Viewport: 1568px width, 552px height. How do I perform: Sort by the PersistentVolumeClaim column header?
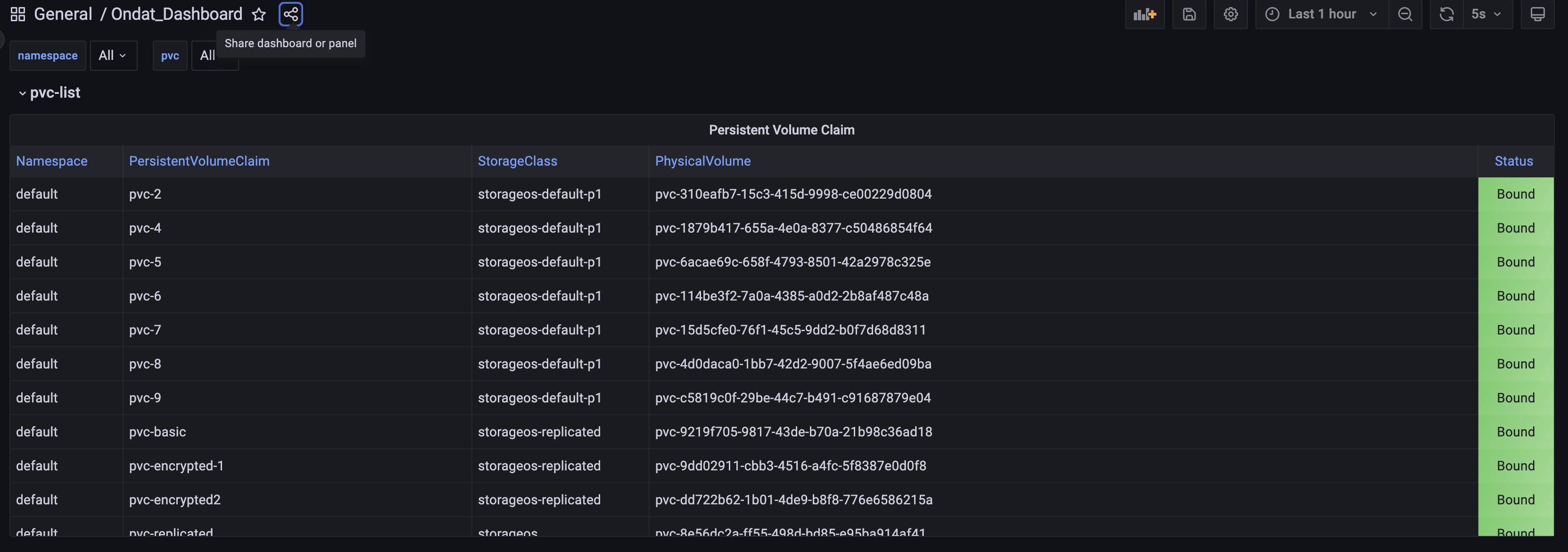pyautogui.click(x=199, y=161)
